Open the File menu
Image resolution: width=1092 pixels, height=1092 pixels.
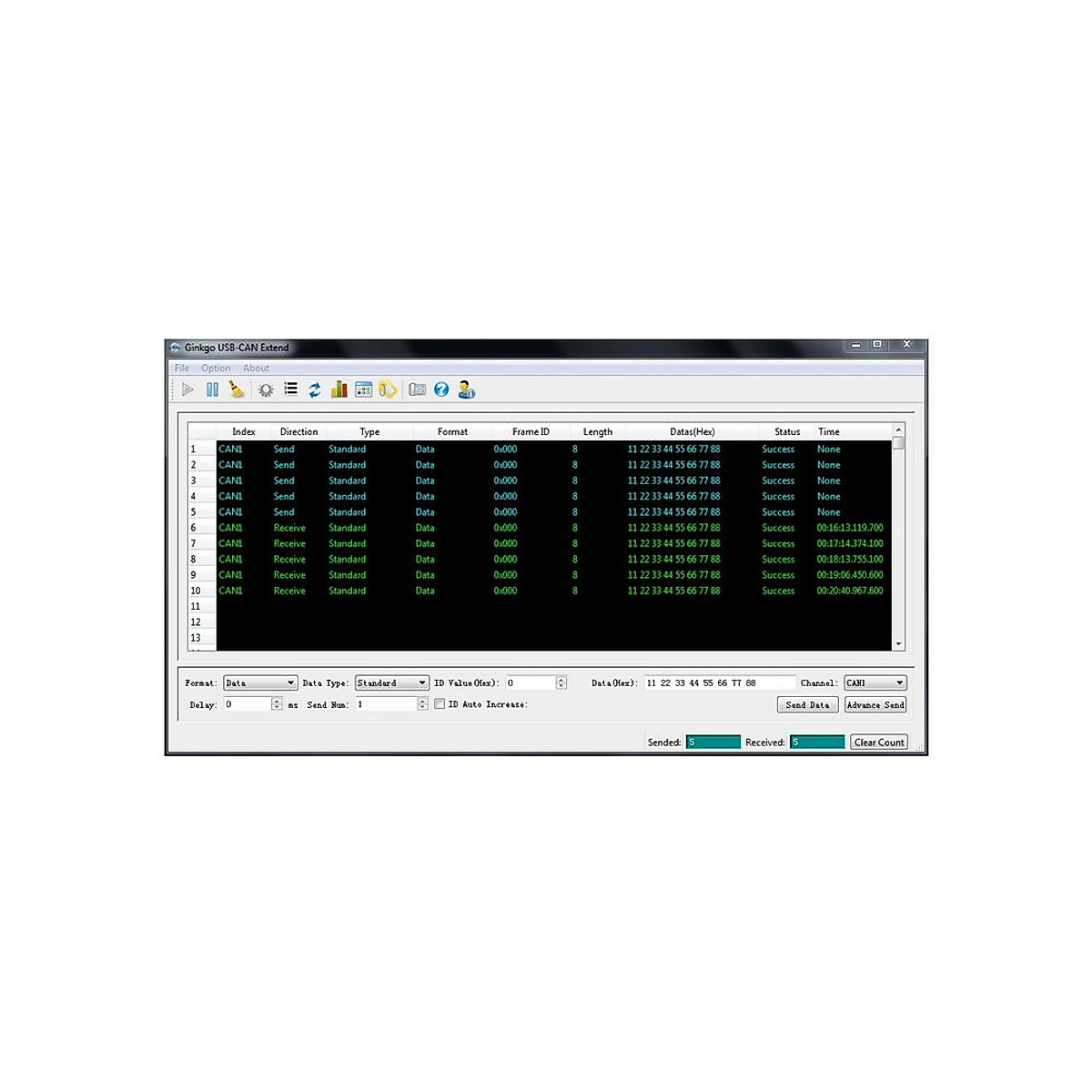coord(182,369)
